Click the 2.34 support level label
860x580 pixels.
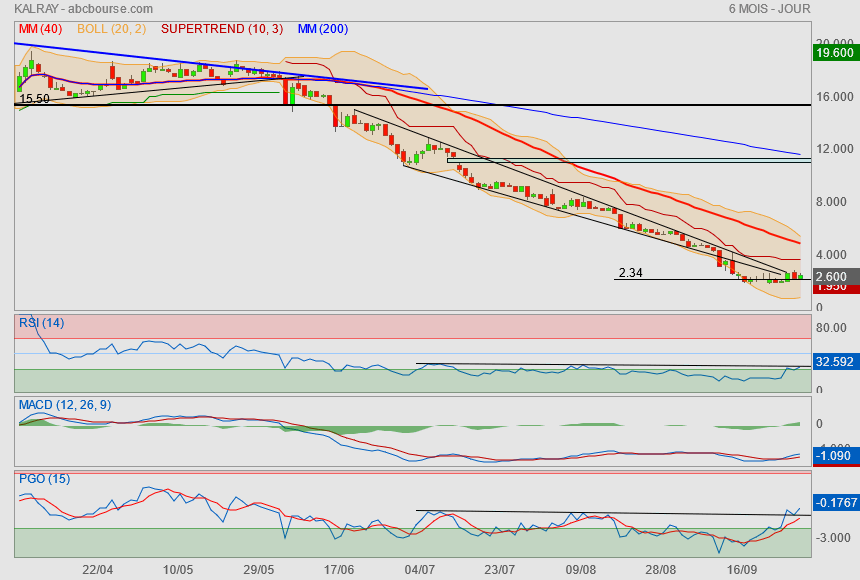(631, 273)
